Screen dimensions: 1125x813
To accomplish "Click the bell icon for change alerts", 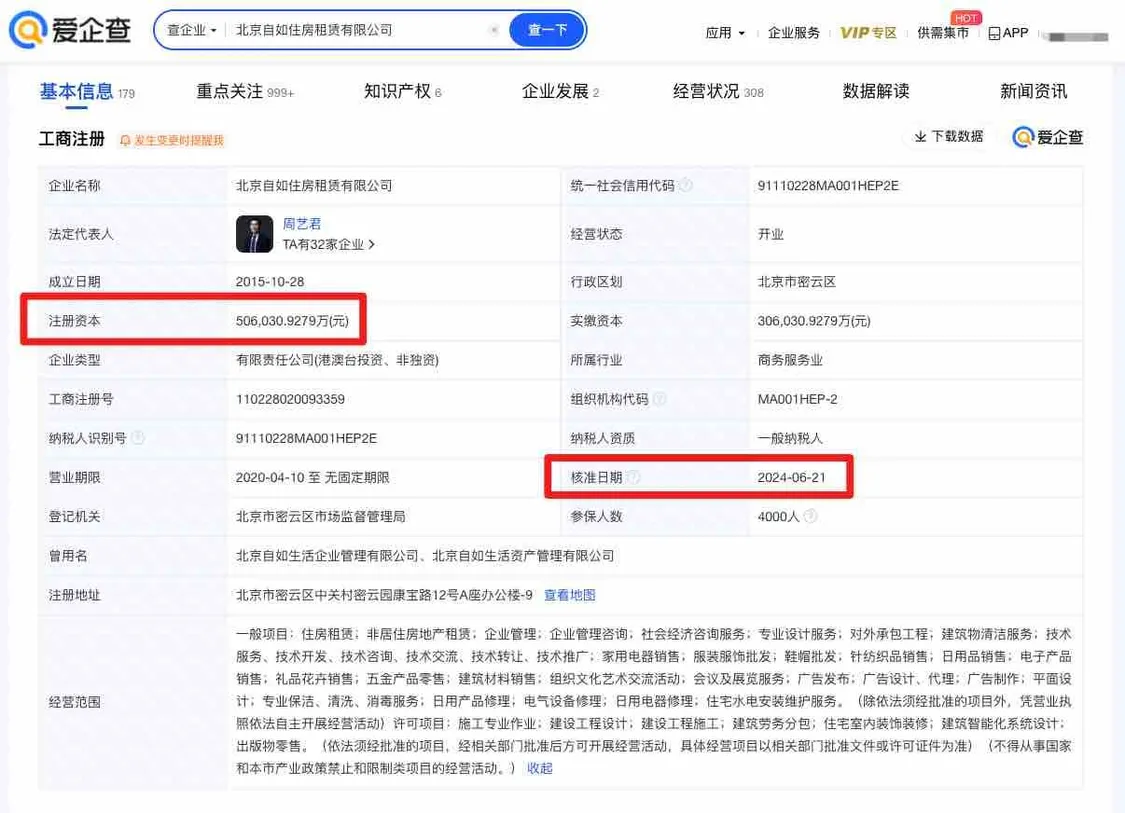I will (x=125, y=140).
